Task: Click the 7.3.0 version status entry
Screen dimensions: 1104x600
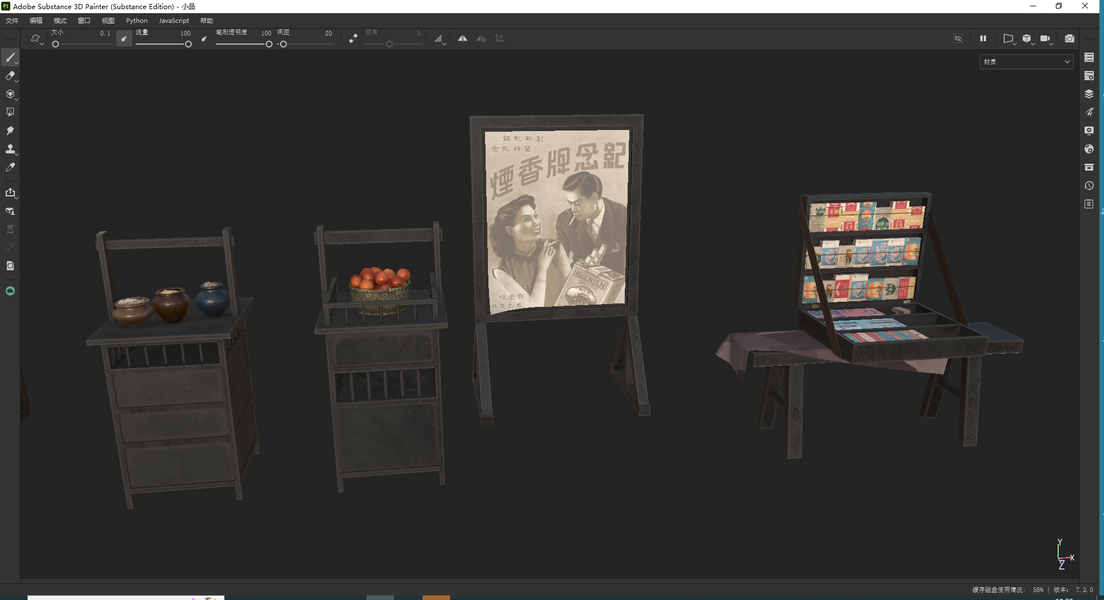Action: tap(1074, 590)
